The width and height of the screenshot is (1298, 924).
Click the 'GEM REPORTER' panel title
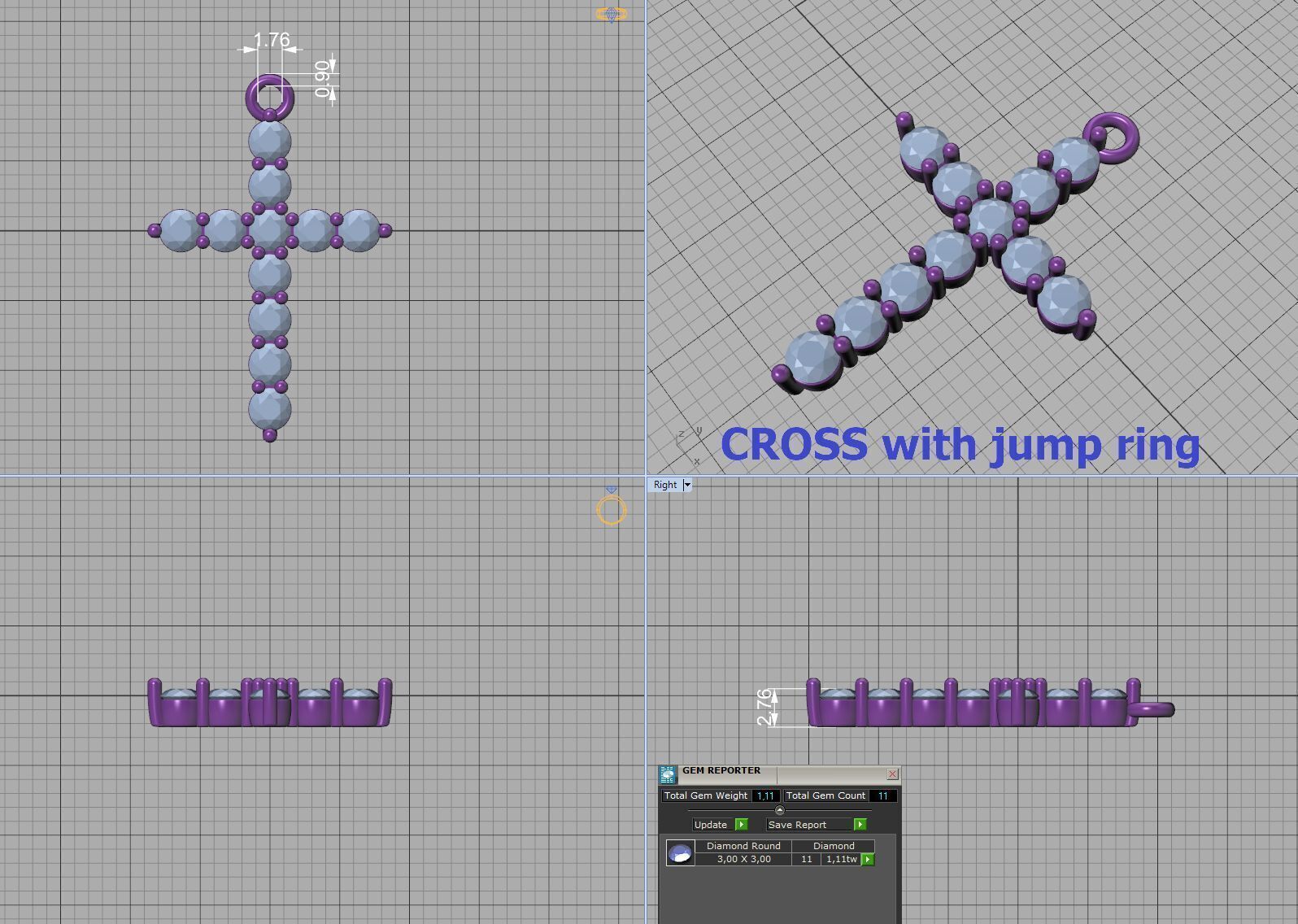tap(721, 770)
